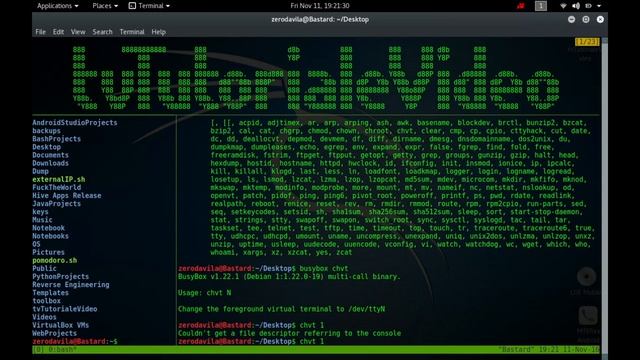Click the red recording indicator icon

[x=520, y=6]
